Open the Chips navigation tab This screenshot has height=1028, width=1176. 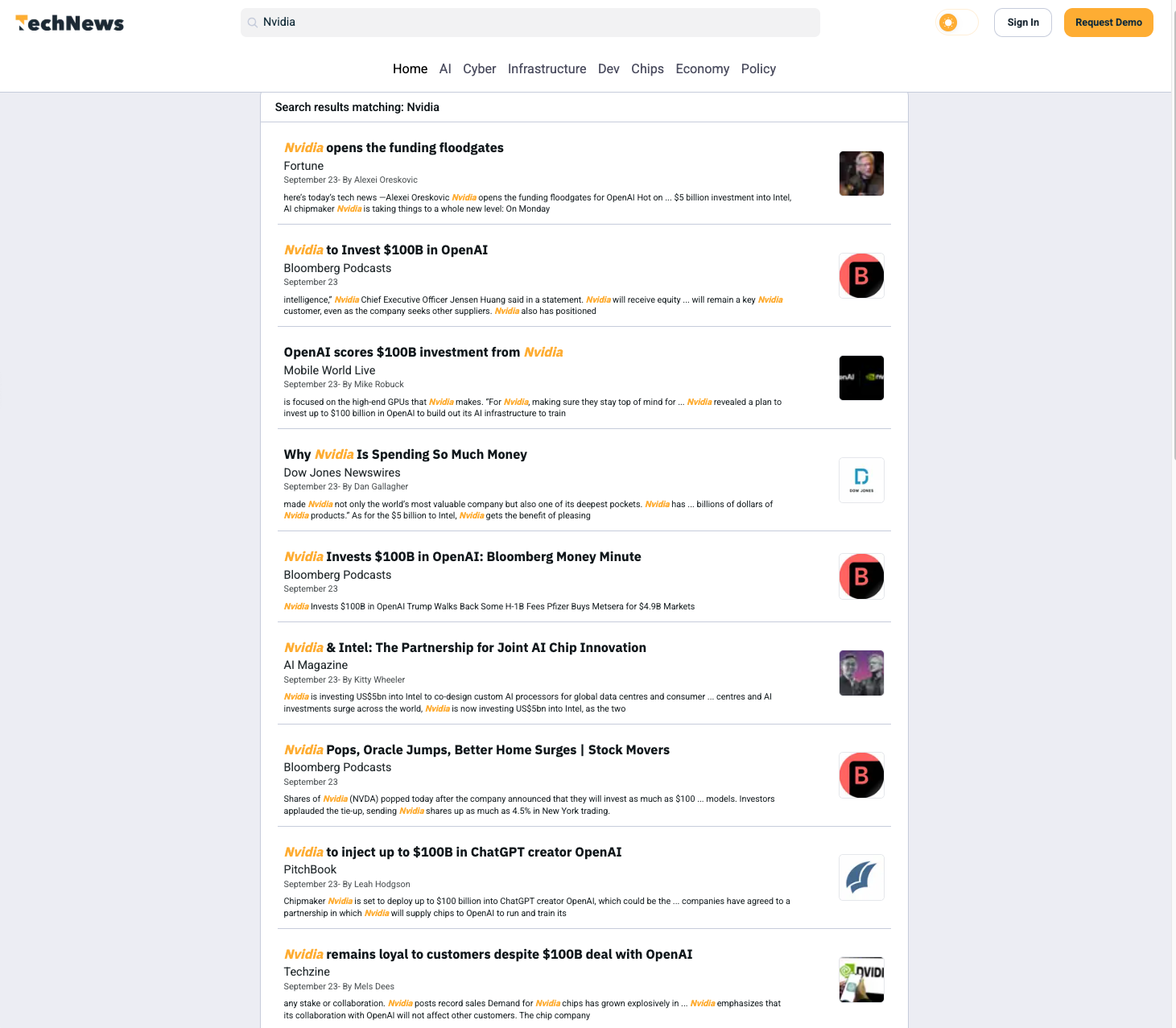click(647, 69)
